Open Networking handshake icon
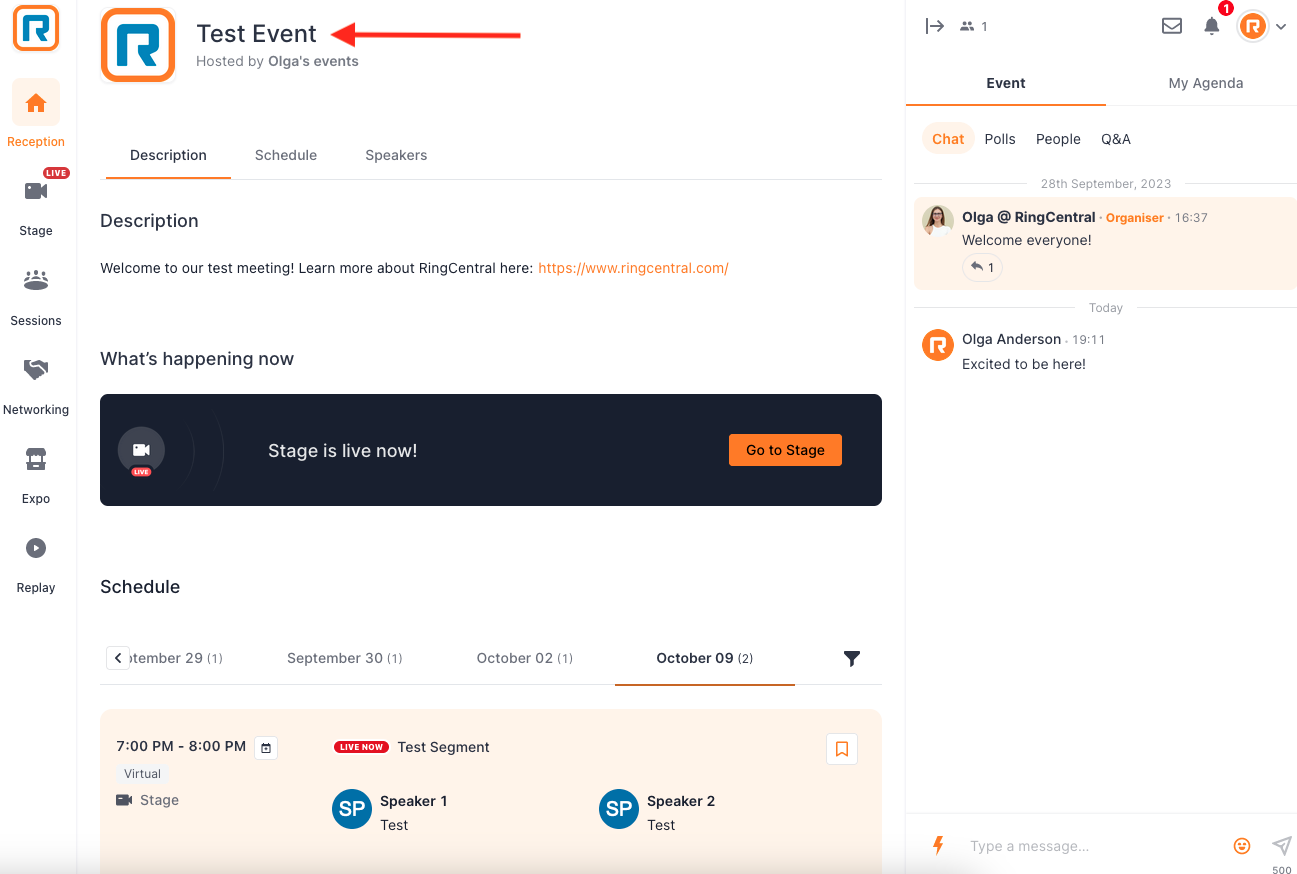 (36, 370)
